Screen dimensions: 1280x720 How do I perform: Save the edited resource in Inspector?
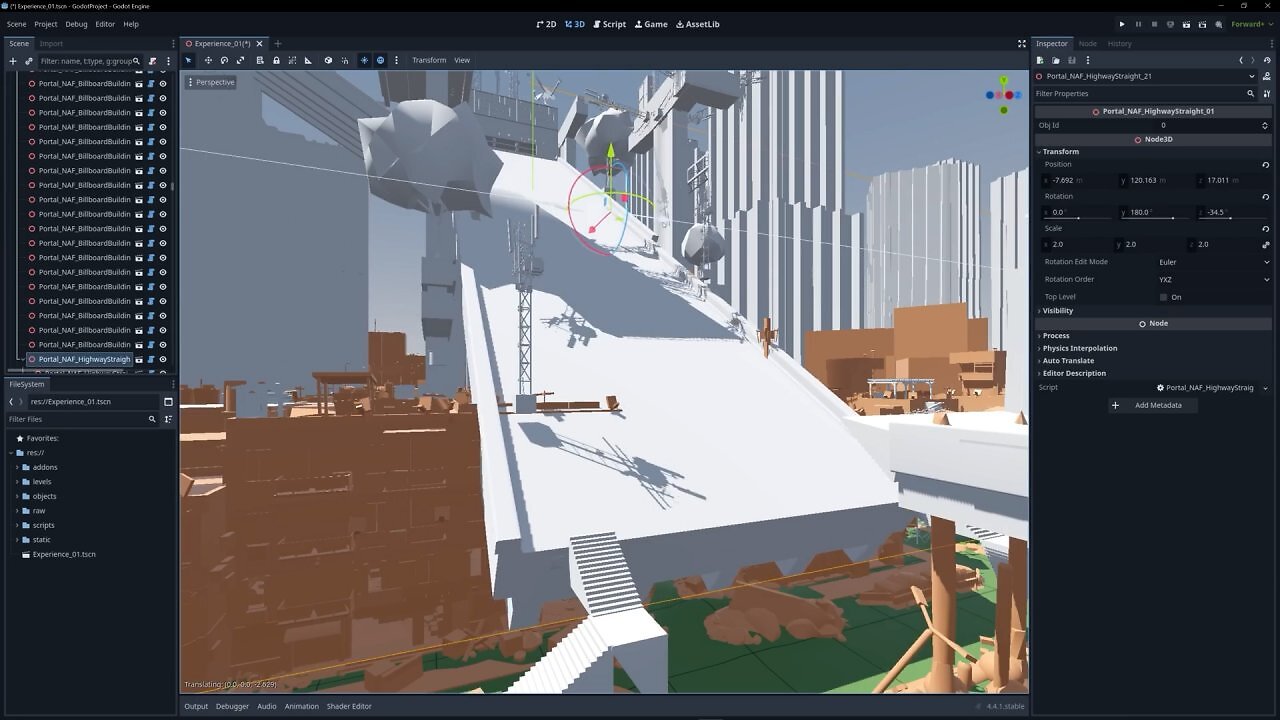pos(1072,60)
